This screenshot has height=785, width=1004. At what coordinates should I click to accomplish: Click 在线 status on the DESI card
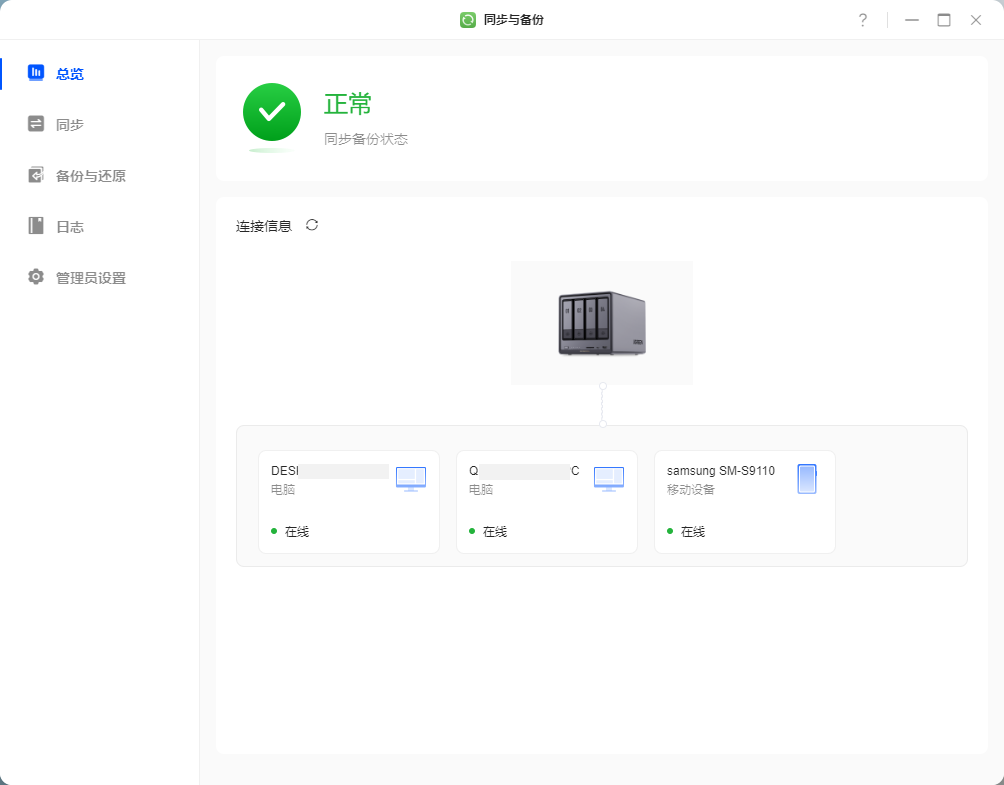[x=296, y=531]
